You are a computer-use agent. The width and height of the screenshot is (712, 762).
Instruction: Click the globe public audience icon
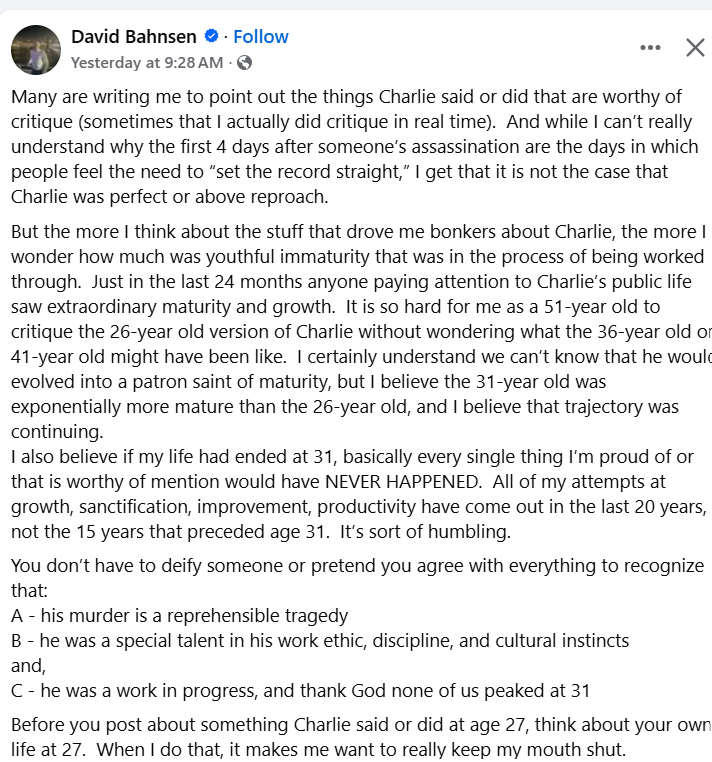244,63
